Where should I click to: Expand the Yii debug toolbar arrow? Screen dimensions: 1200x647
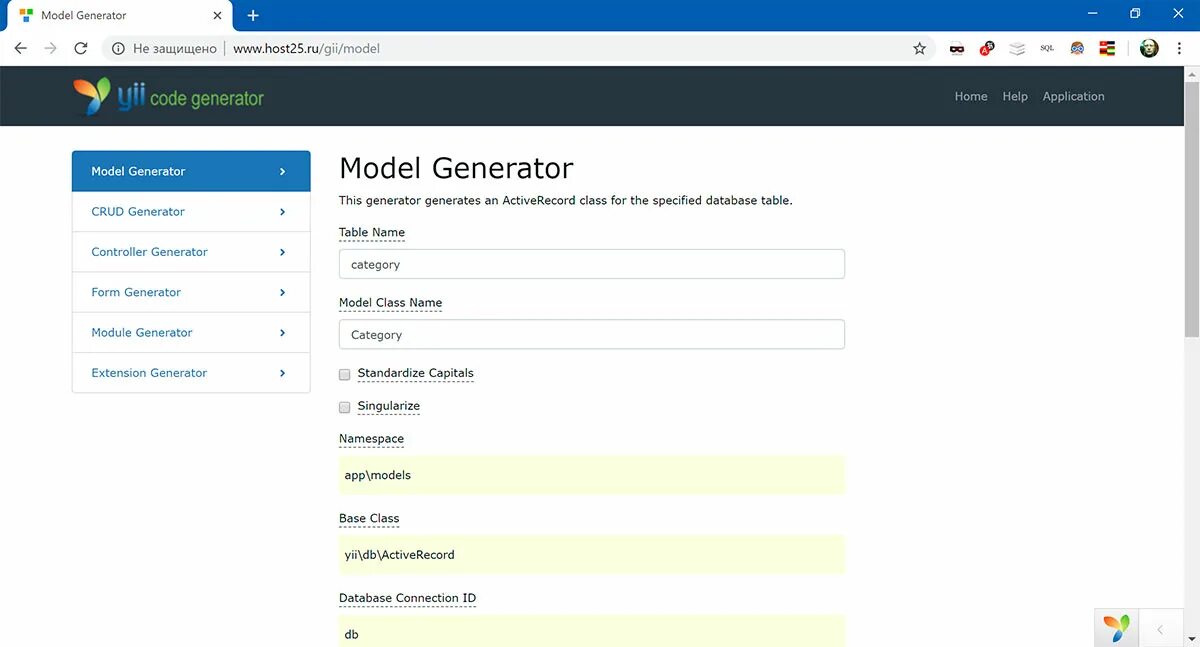click(x=1160, y=629)
